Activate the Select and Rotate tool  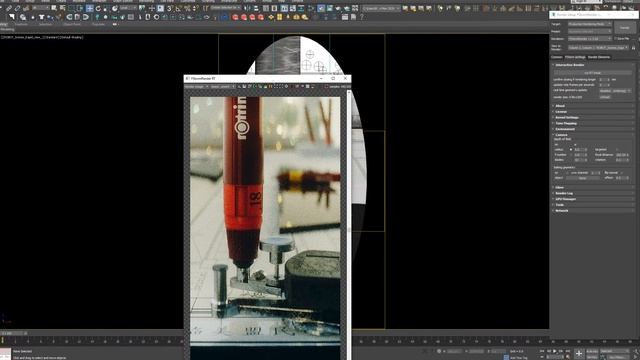pyautogui.click(x=98, y=8)
